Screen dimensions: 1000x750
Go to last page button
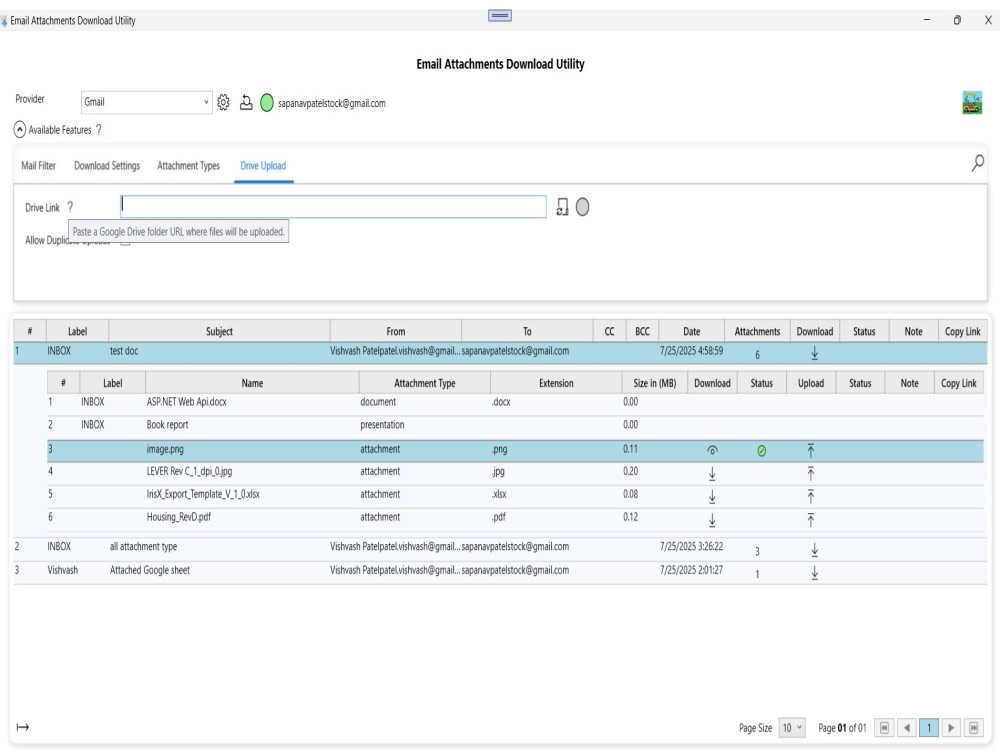974,728
